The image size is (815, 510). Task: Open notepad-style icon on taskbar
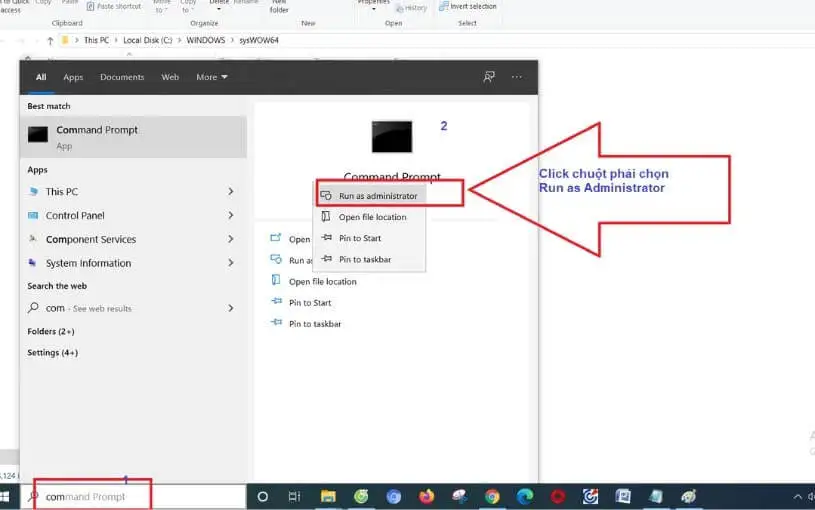(656, 497)
